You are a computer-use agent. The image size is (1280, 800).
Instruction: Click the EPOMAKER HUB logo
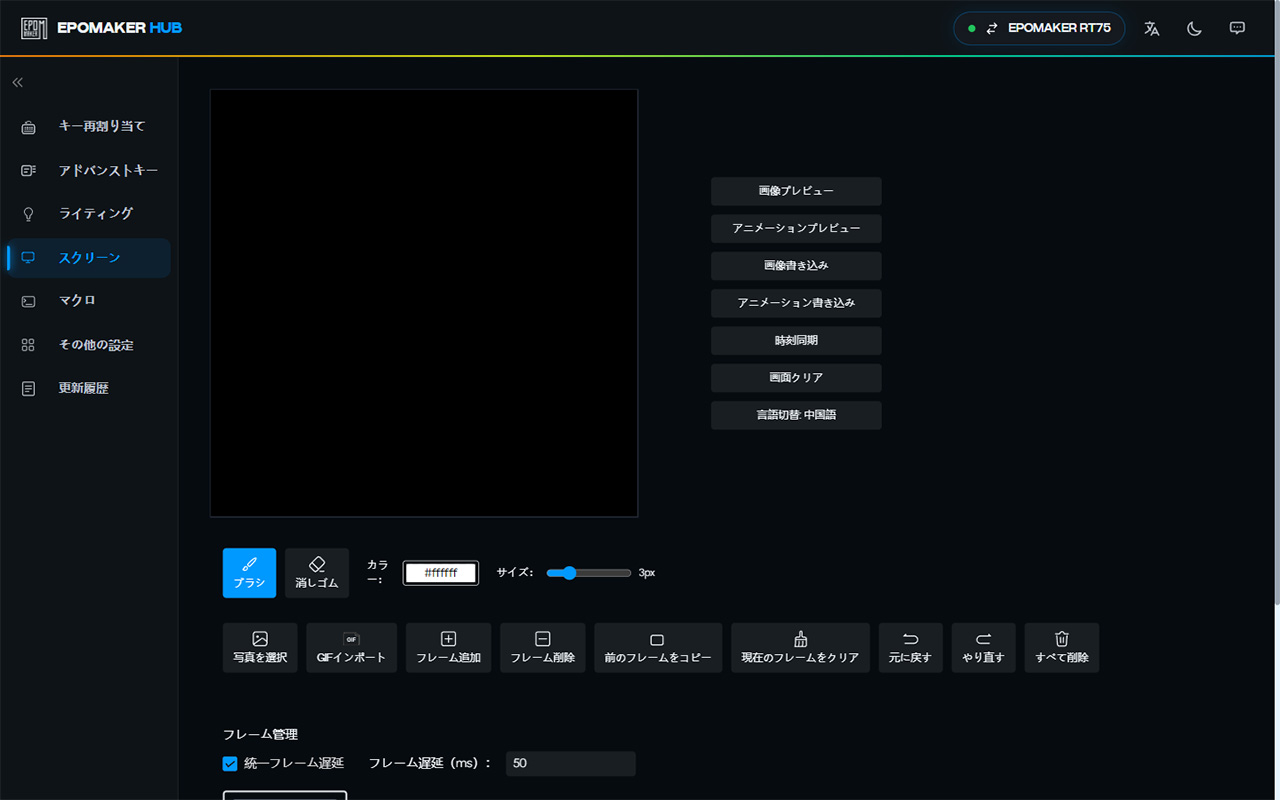101,28
